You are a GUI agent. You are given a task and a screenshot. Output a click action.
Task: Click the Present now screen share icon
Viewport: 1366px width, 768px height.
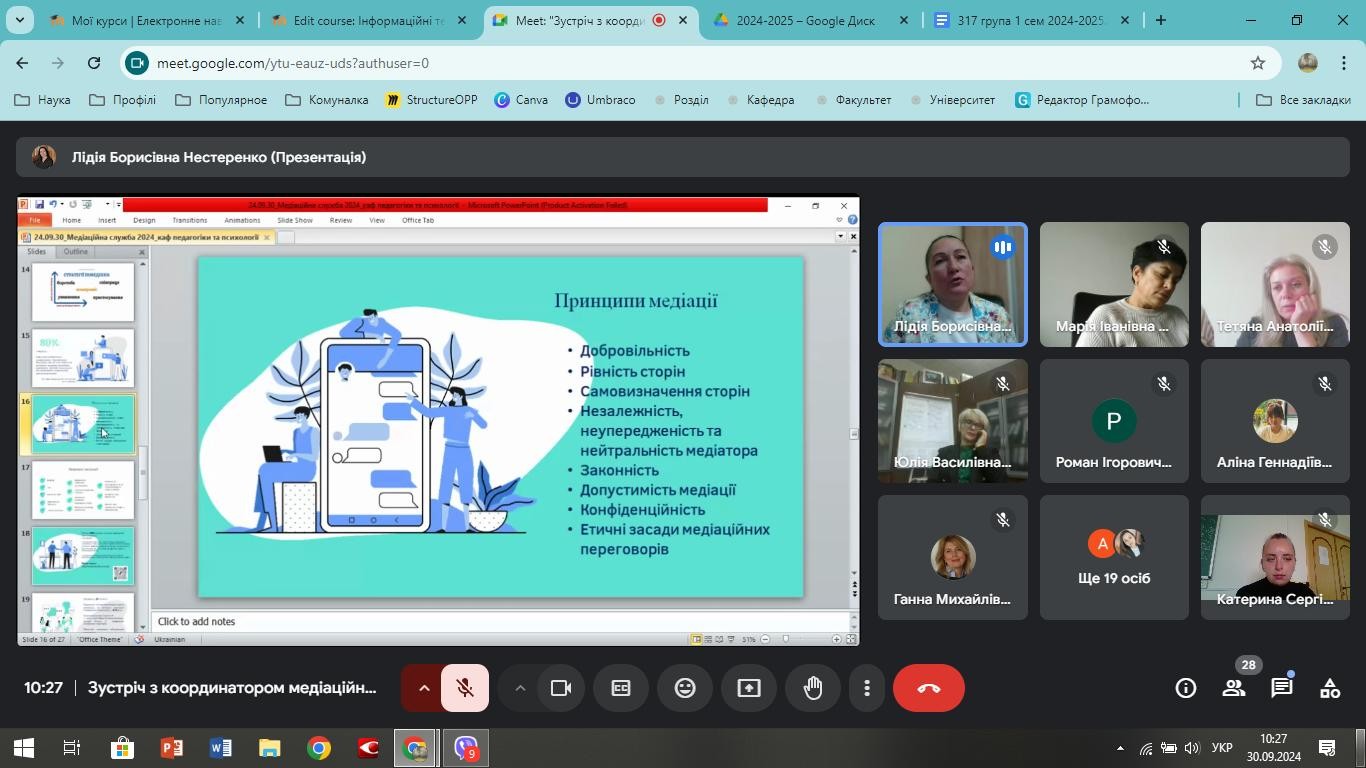[x=749, y=688]
